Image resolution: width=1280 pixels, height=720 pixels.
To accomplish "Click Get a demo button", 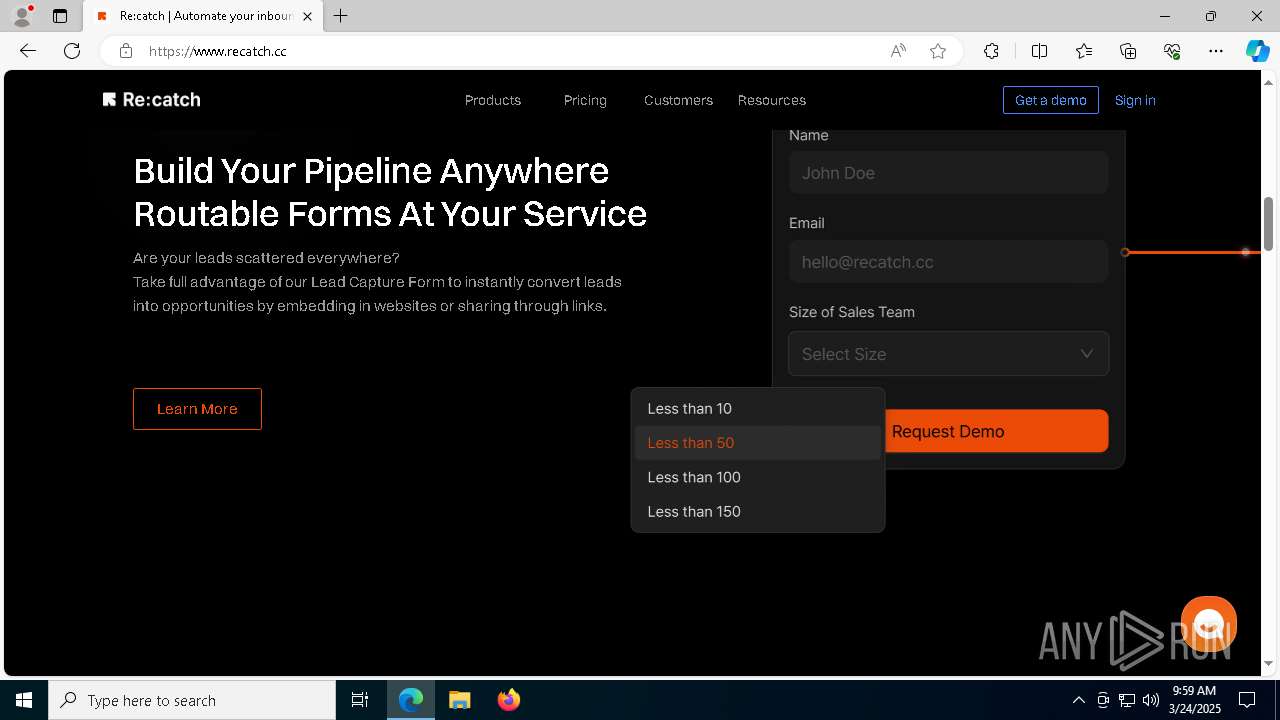I will 1051,100.
